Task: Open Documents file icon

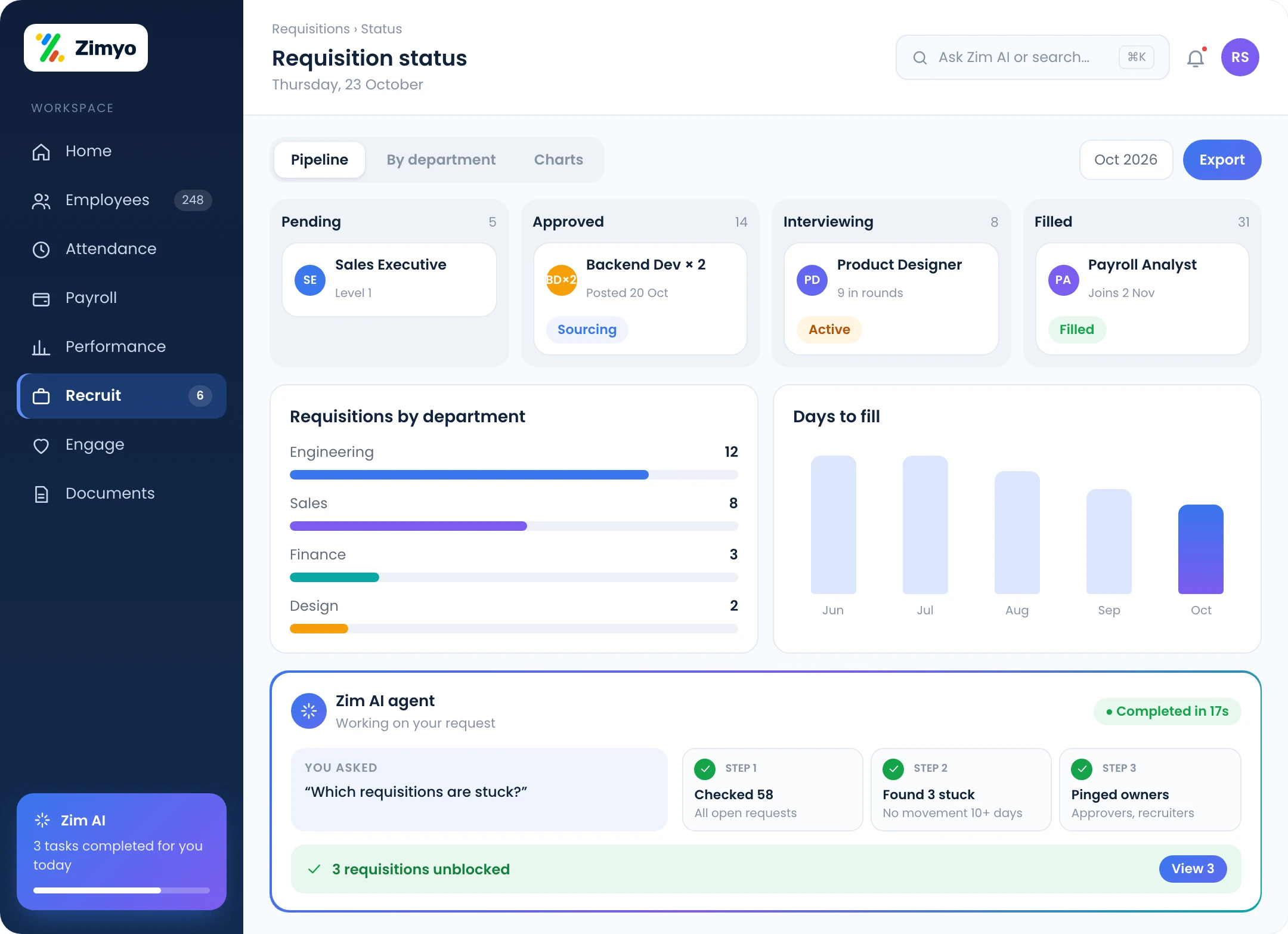Action: click(41, 494)
